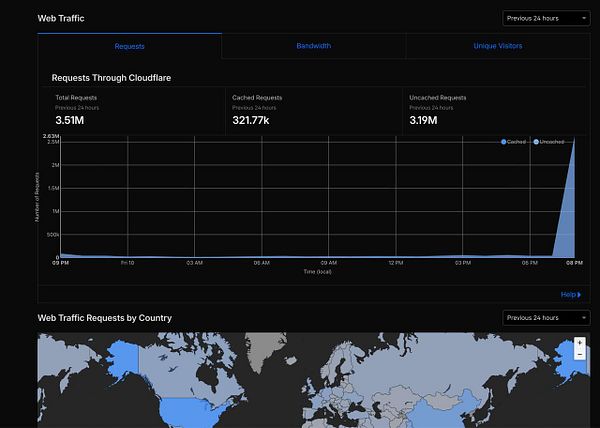Toggle the Uncached legend series
This screenshot has height=428, width=600.
(548, 142)
